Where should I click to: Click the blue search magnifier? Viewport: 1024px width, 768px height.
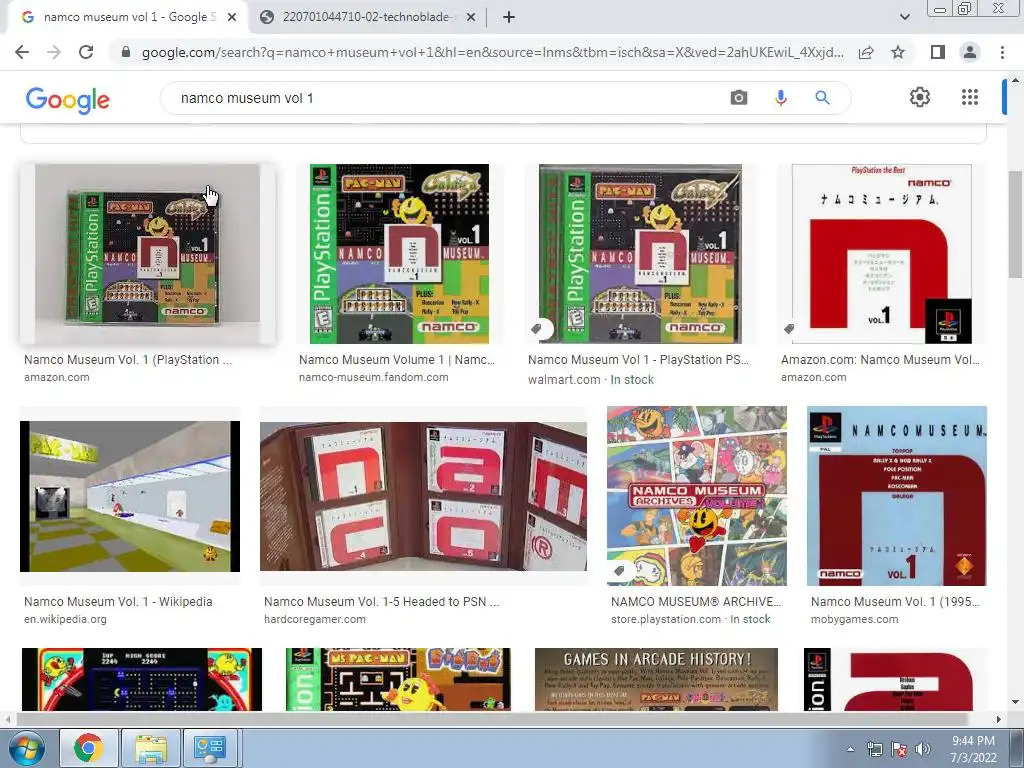click(x=822, y=98)
